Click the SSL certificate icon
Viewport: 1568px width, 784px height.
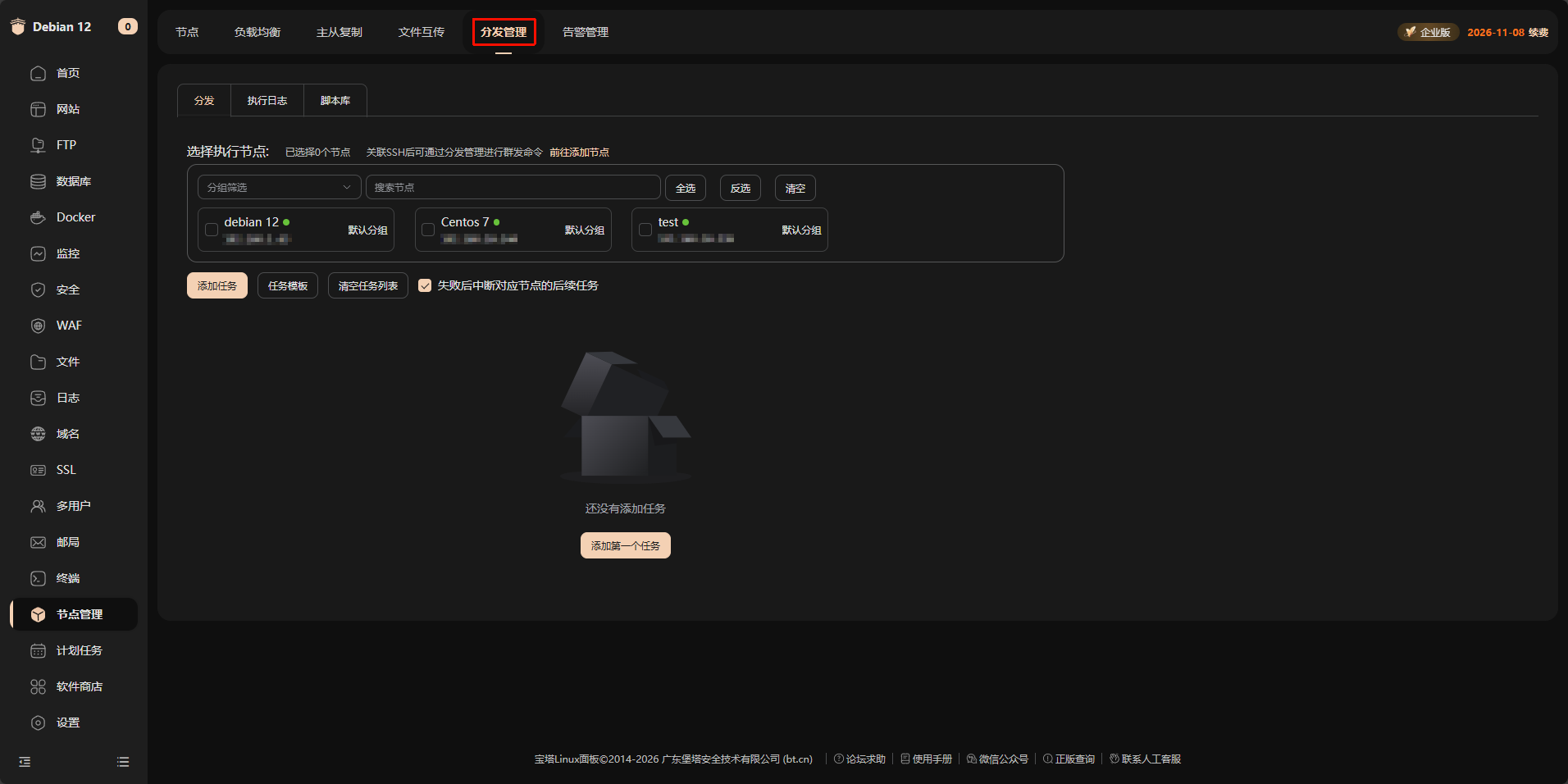pos(38,470)
